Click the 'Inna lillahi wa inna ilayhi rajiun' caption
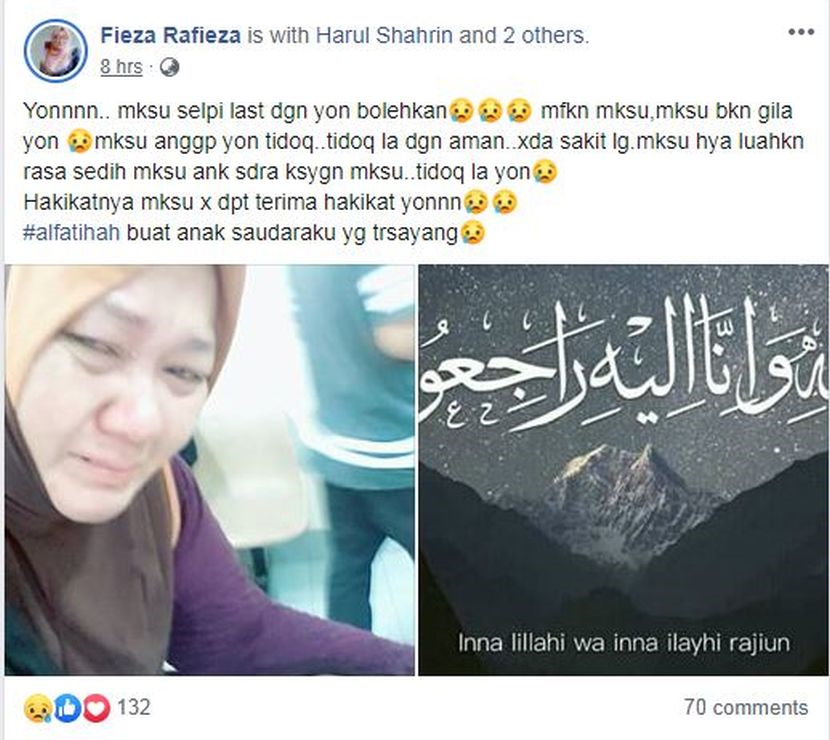 click(624, 643)
